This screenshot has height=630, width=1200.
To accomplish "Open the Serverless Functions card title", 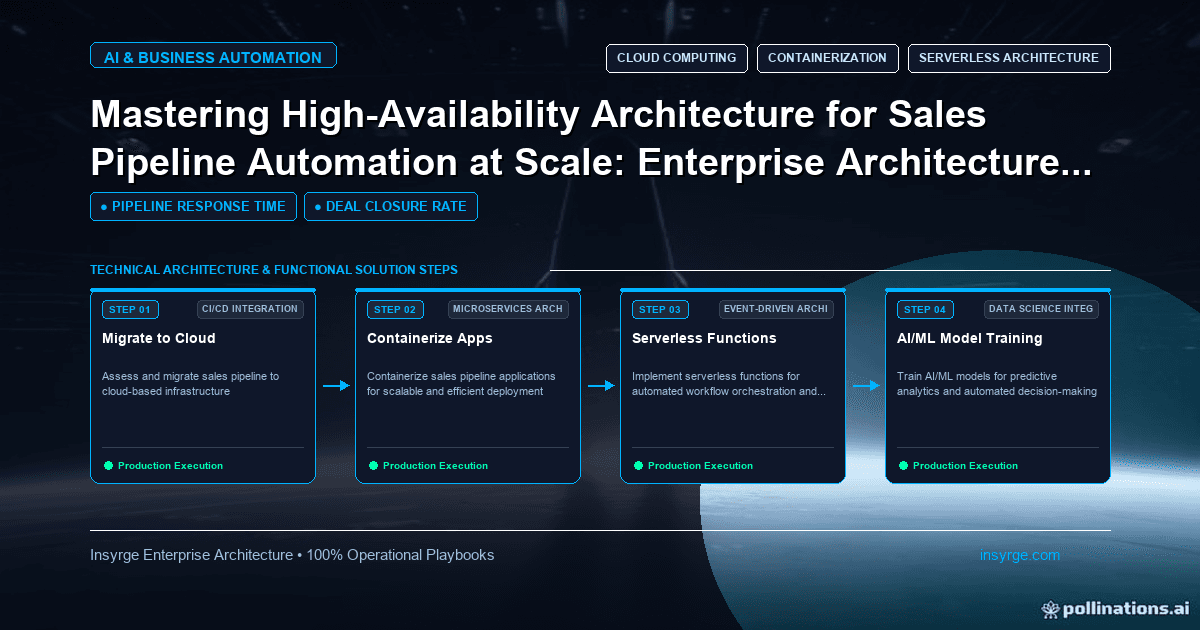I will tap(704, 338).
